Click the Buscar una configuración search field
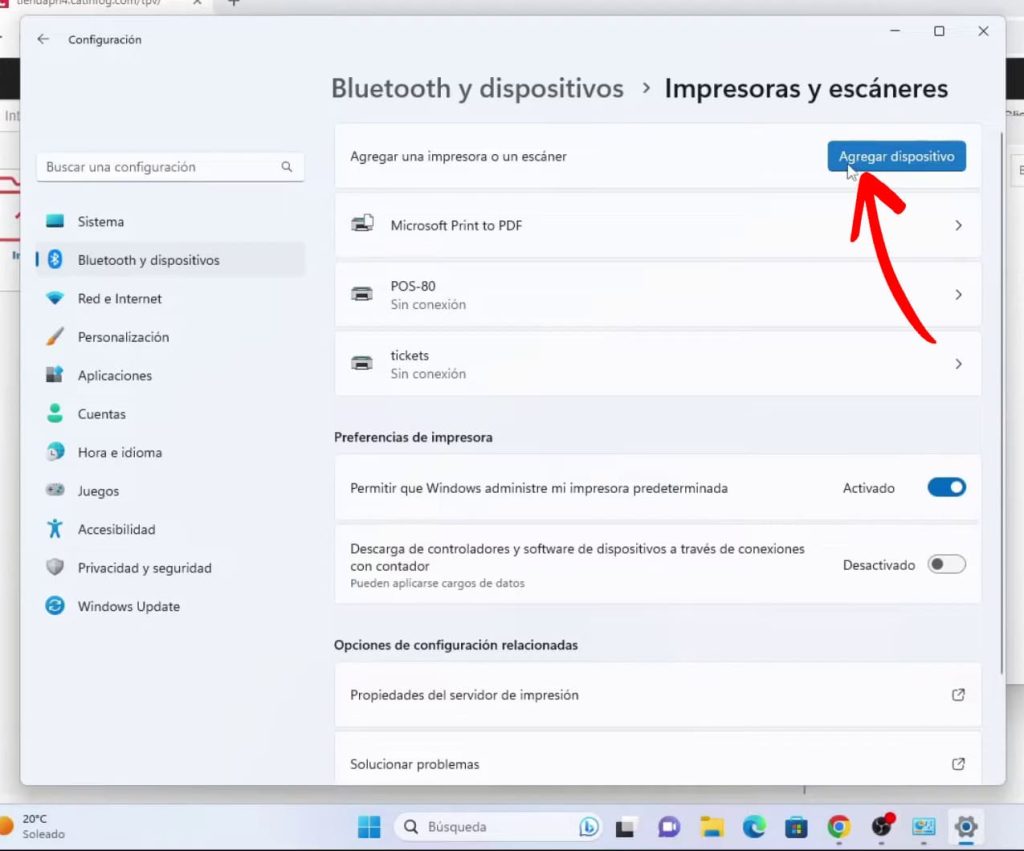 click(160, 167)
